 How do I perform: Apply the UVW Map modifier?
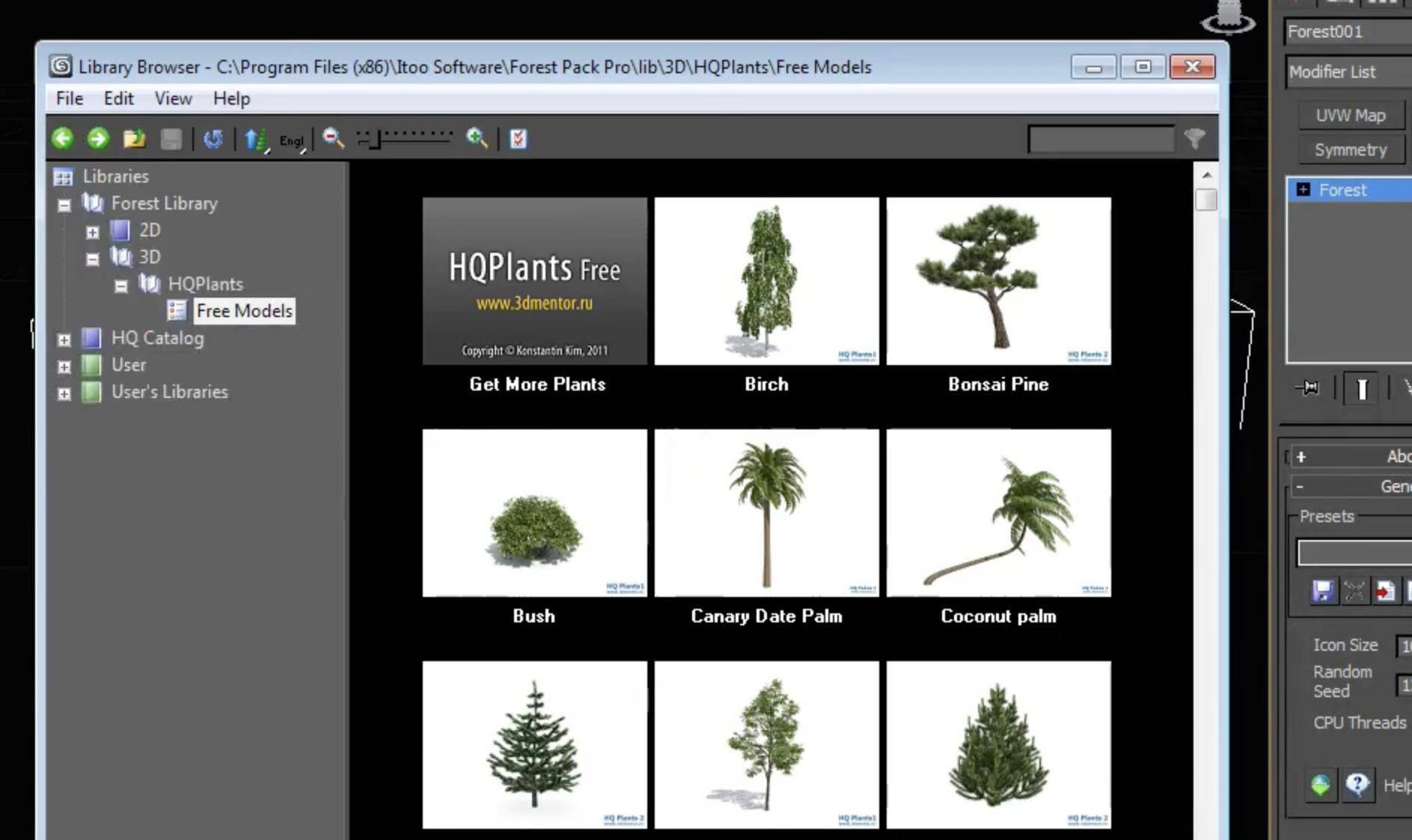1351,115
